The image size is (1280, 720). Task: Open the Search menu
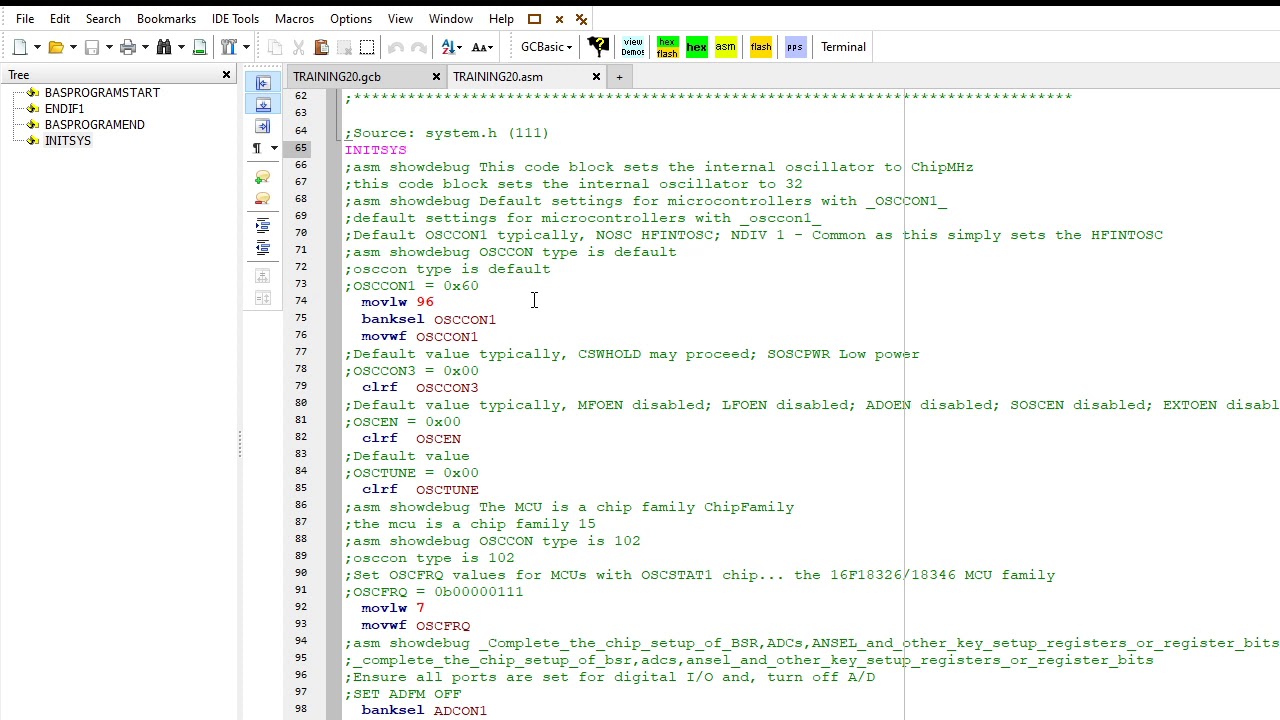point(103,19)
